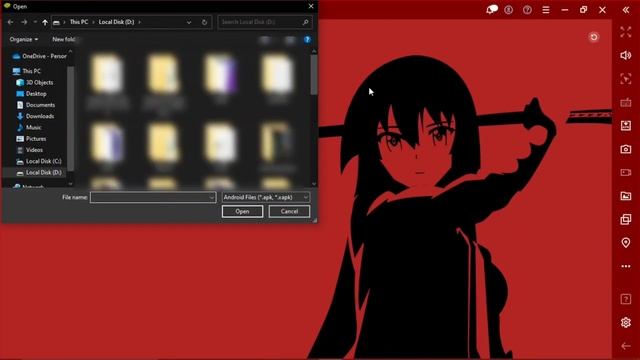Open recent locations dropdown arrow
Viewport: 640px width, 360px height.
point(35,22)
